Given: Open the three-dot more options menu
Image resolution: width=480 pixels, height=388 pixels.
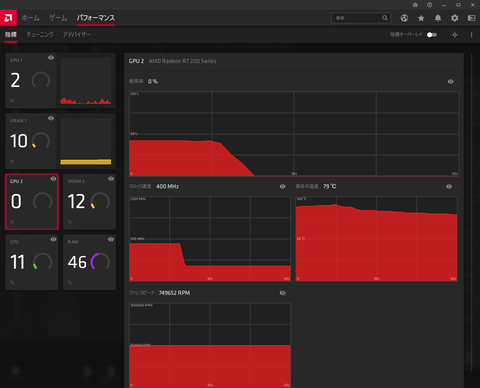Looking at the screenshot, I should 471,35.
